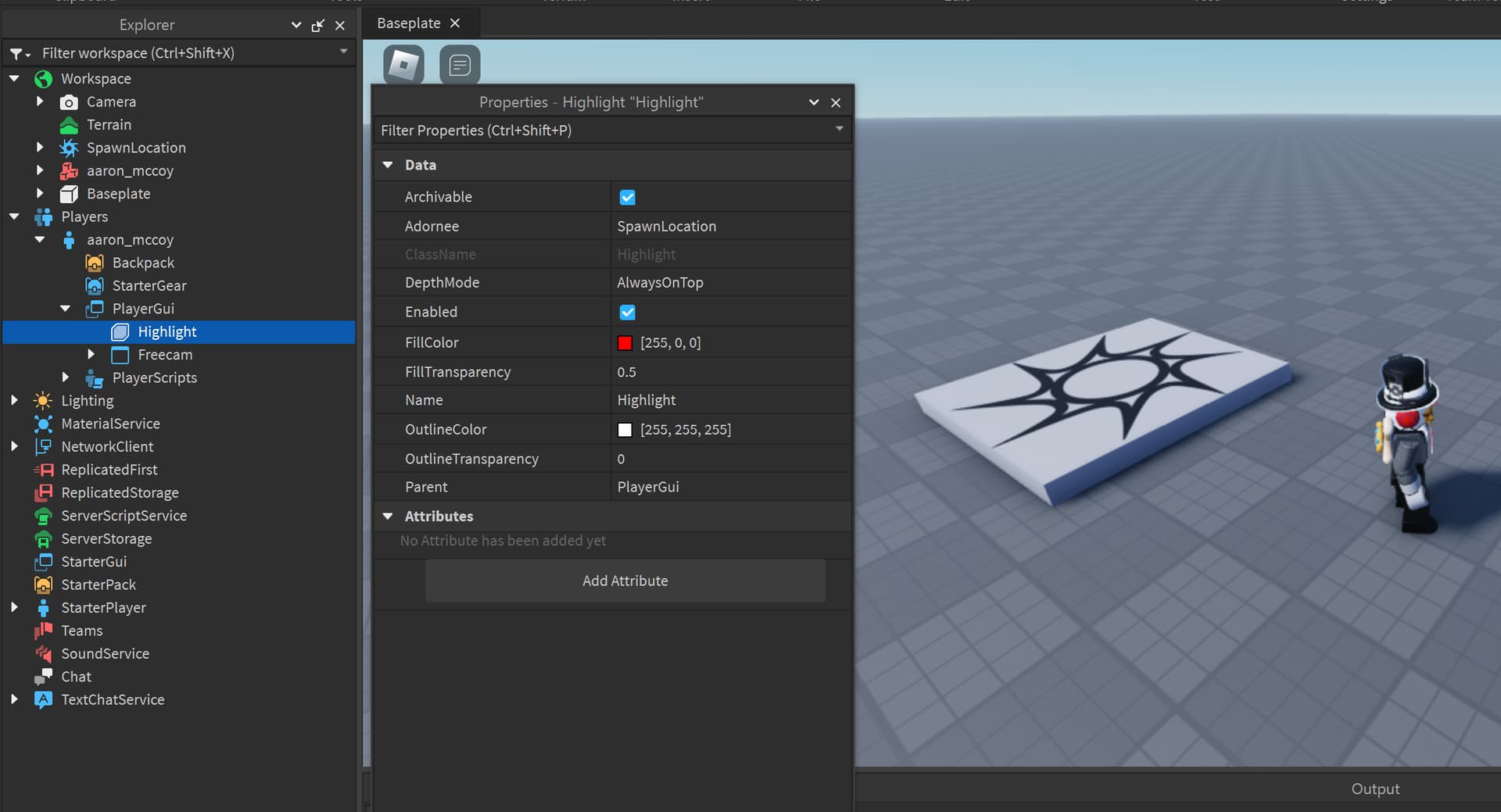Select the SoundService icon
Image resolution: width=1501 pixels, height=812 pixels.
(x=43, y=654)
